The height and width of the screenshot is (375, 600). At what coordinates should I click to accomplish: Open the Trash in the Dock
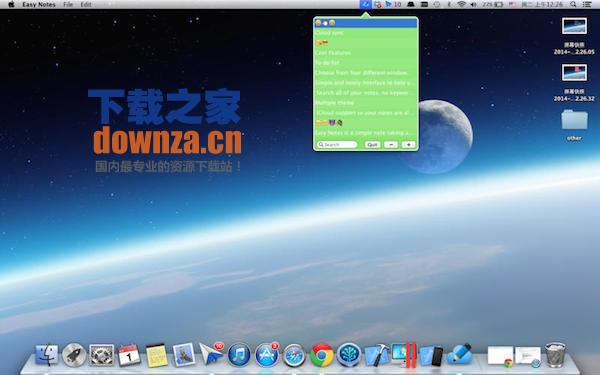pos(555,355)
